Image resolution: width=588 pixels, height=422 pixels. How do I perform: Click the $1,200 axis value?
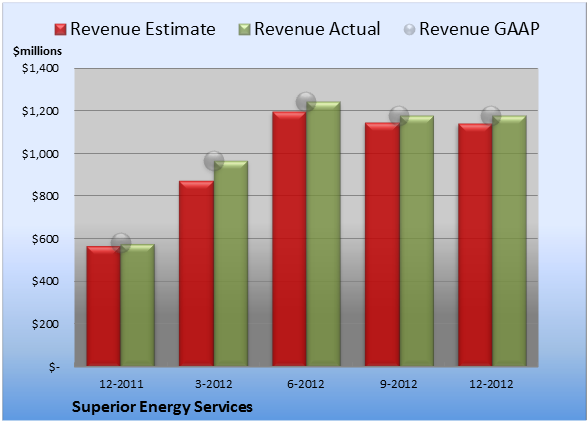coord(40,111)
